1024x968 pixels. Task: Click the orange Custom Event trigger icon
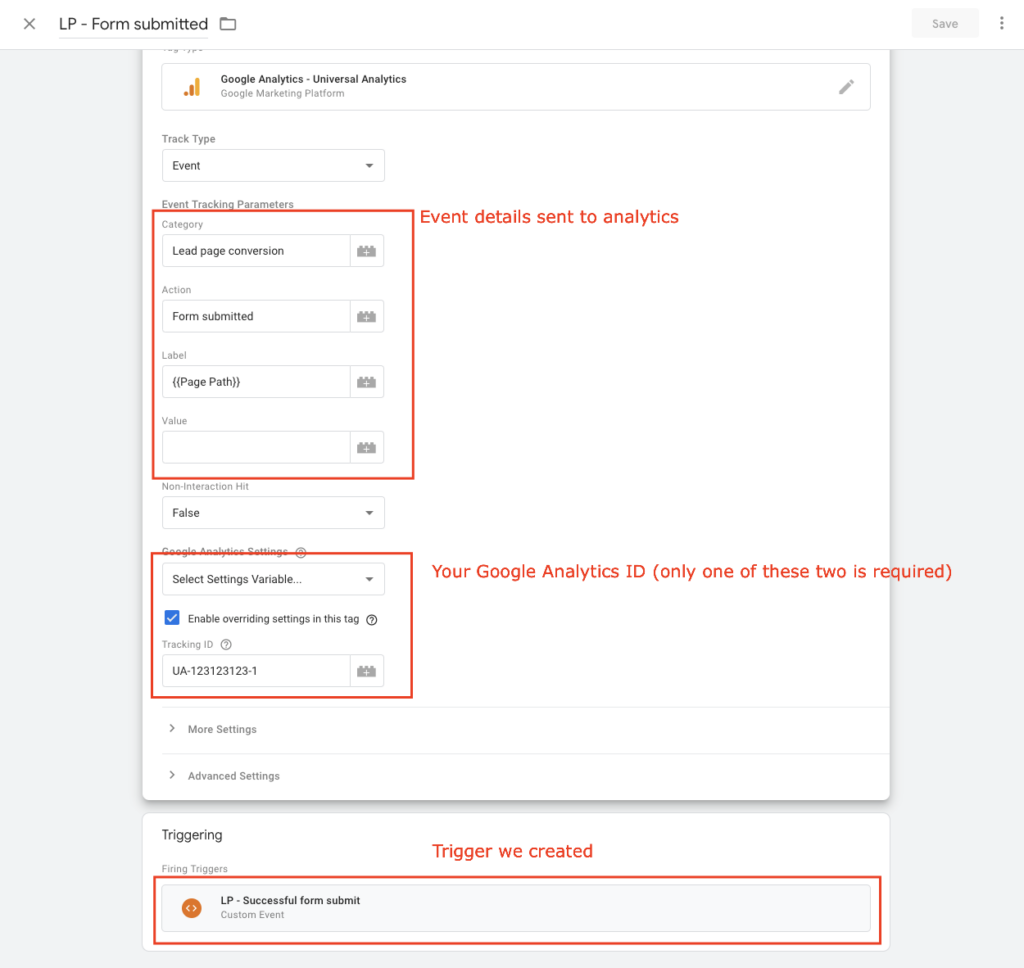[x=191, y=908]
